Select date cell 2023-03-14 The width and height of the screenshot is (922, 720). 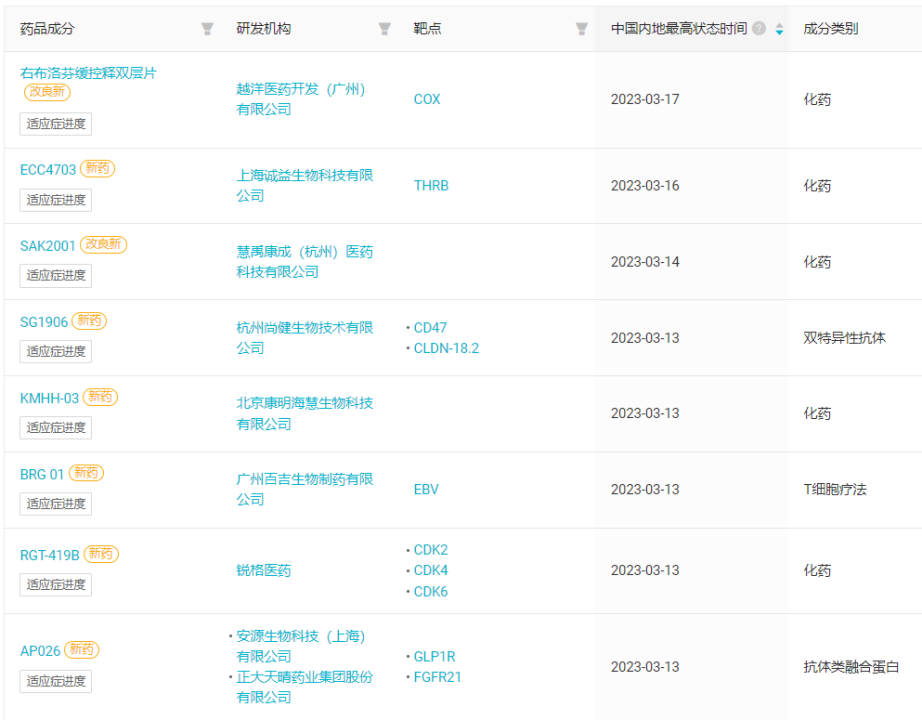645,262
